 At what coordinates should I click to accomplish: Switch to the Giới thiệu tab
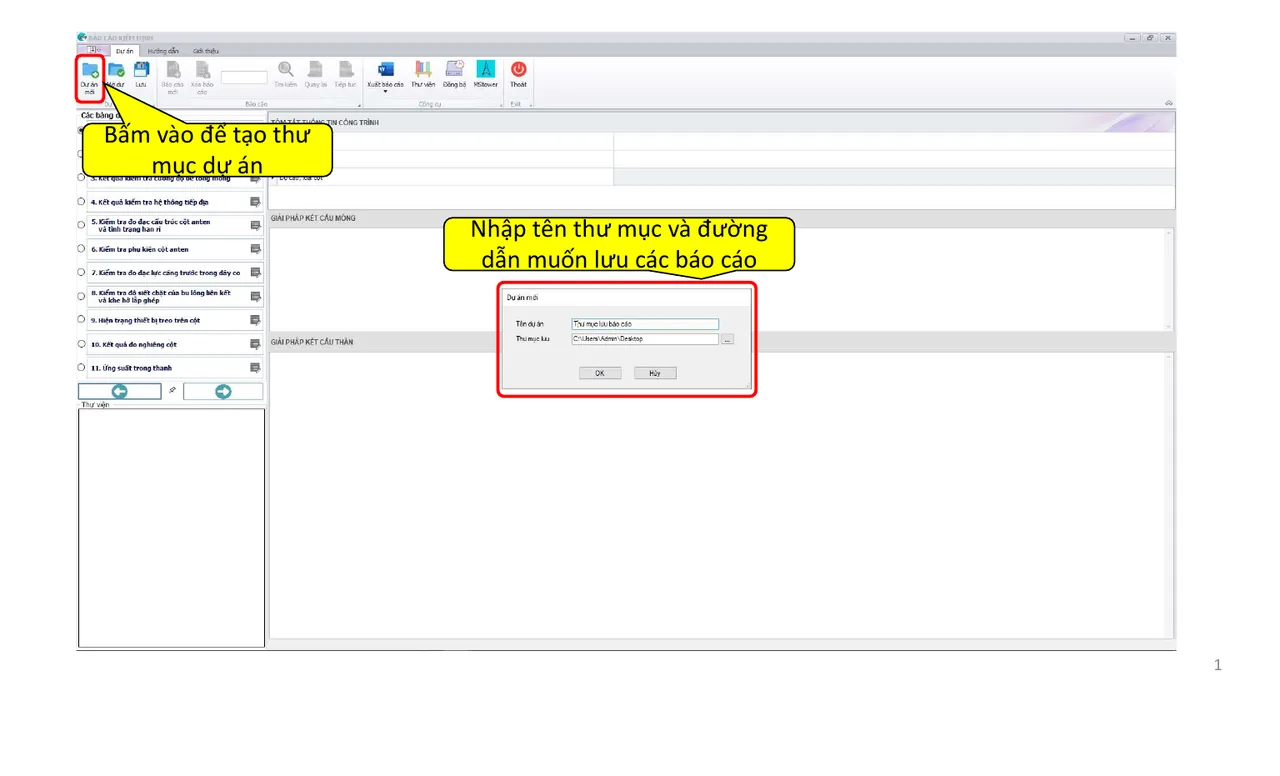pyautogui.click(x=206, y=50)
